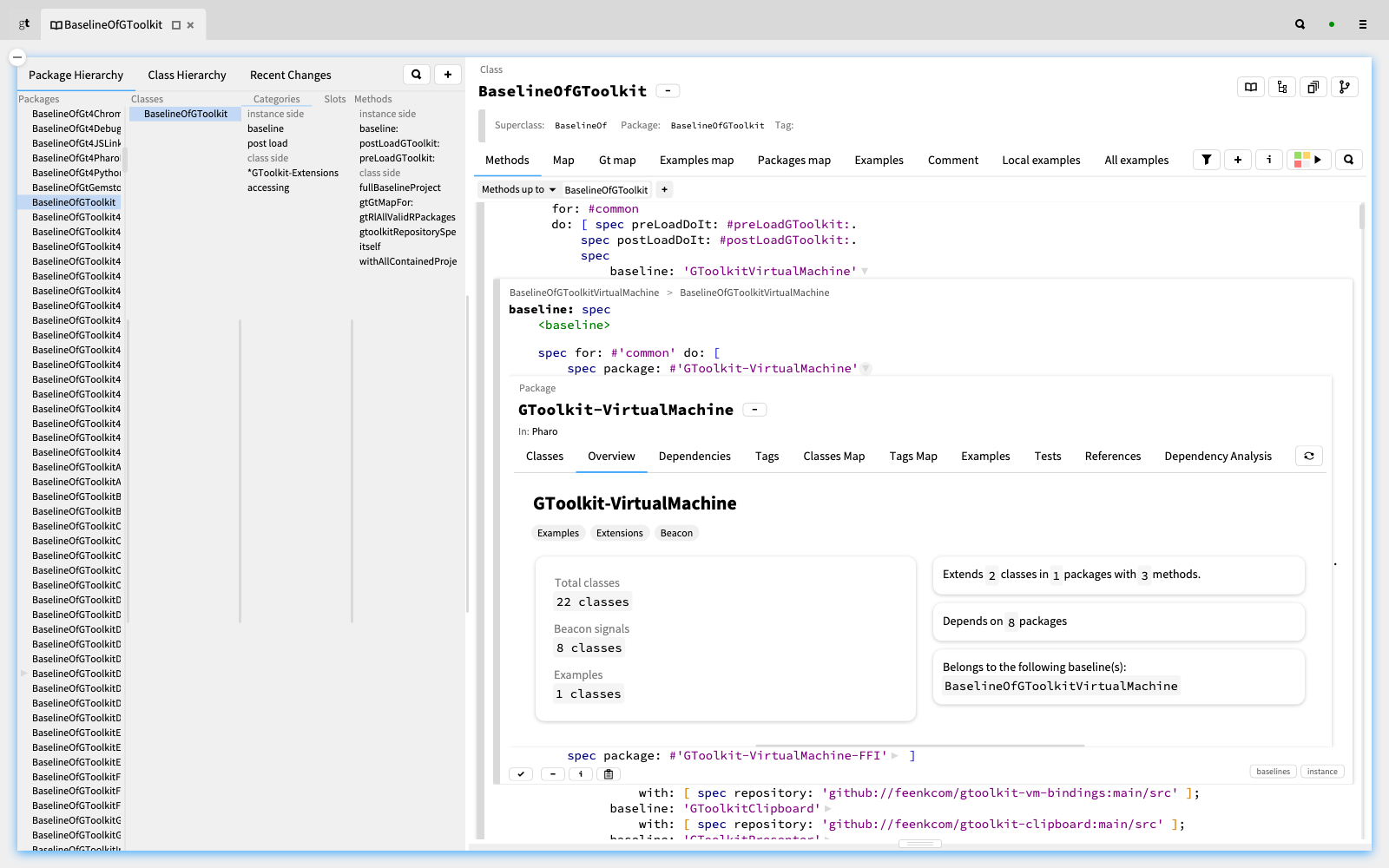The height and width of the screenshot is (868, 1389).
Task: Inspect the expanded method info button
Action: pos(581,774)
